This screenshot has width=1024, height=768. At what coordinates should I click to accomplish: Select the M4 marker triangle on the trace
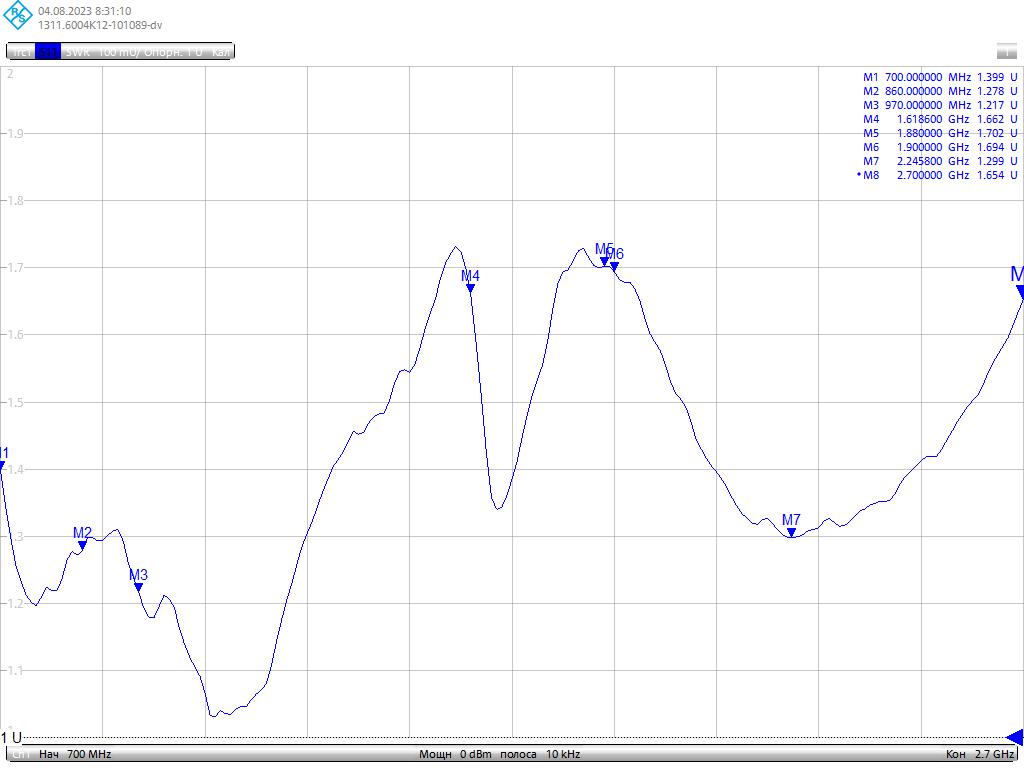(470, 288)
